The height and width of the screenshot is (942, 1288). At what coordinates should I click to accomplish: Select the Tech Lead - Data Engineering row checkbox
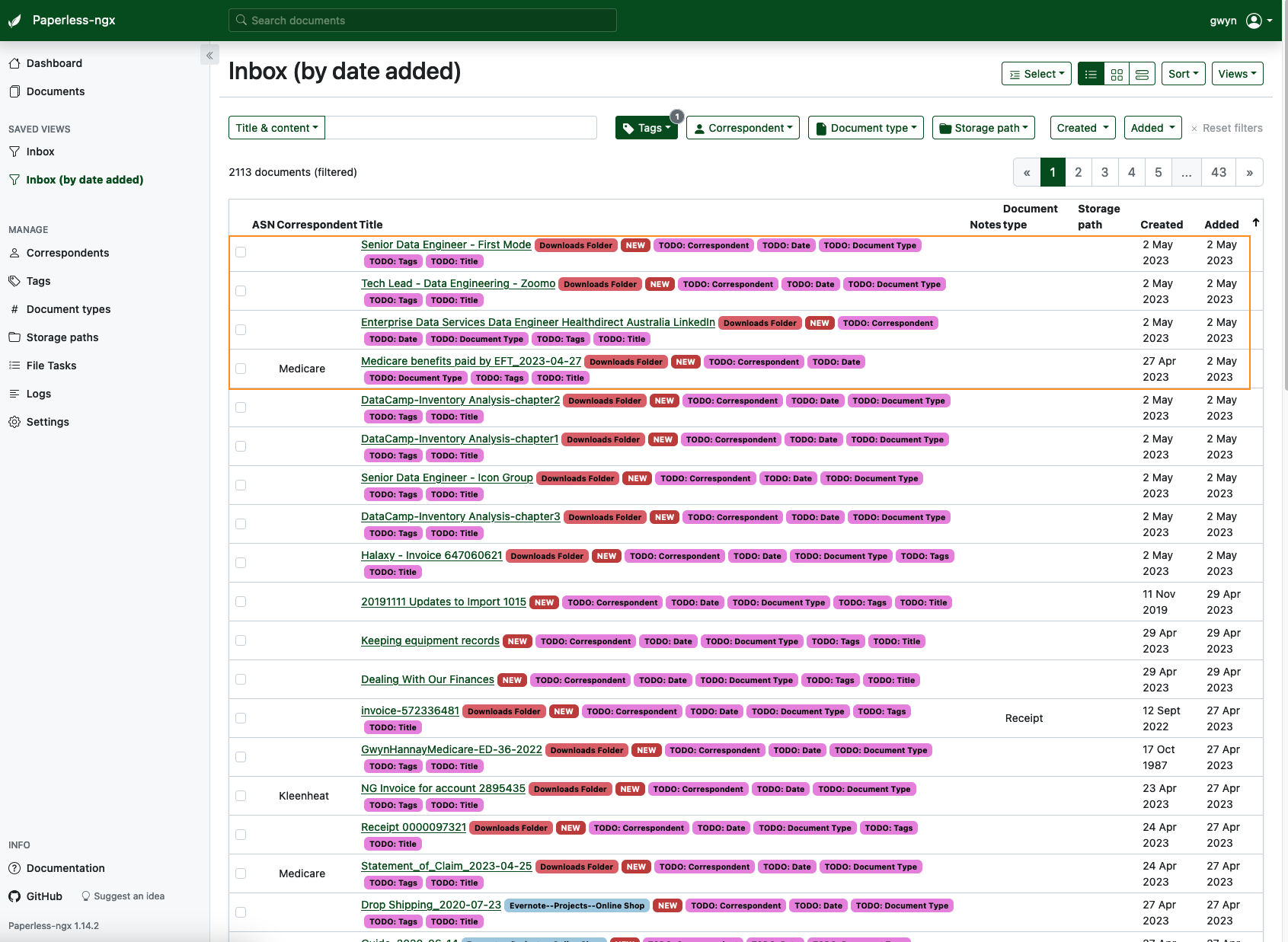241,291
